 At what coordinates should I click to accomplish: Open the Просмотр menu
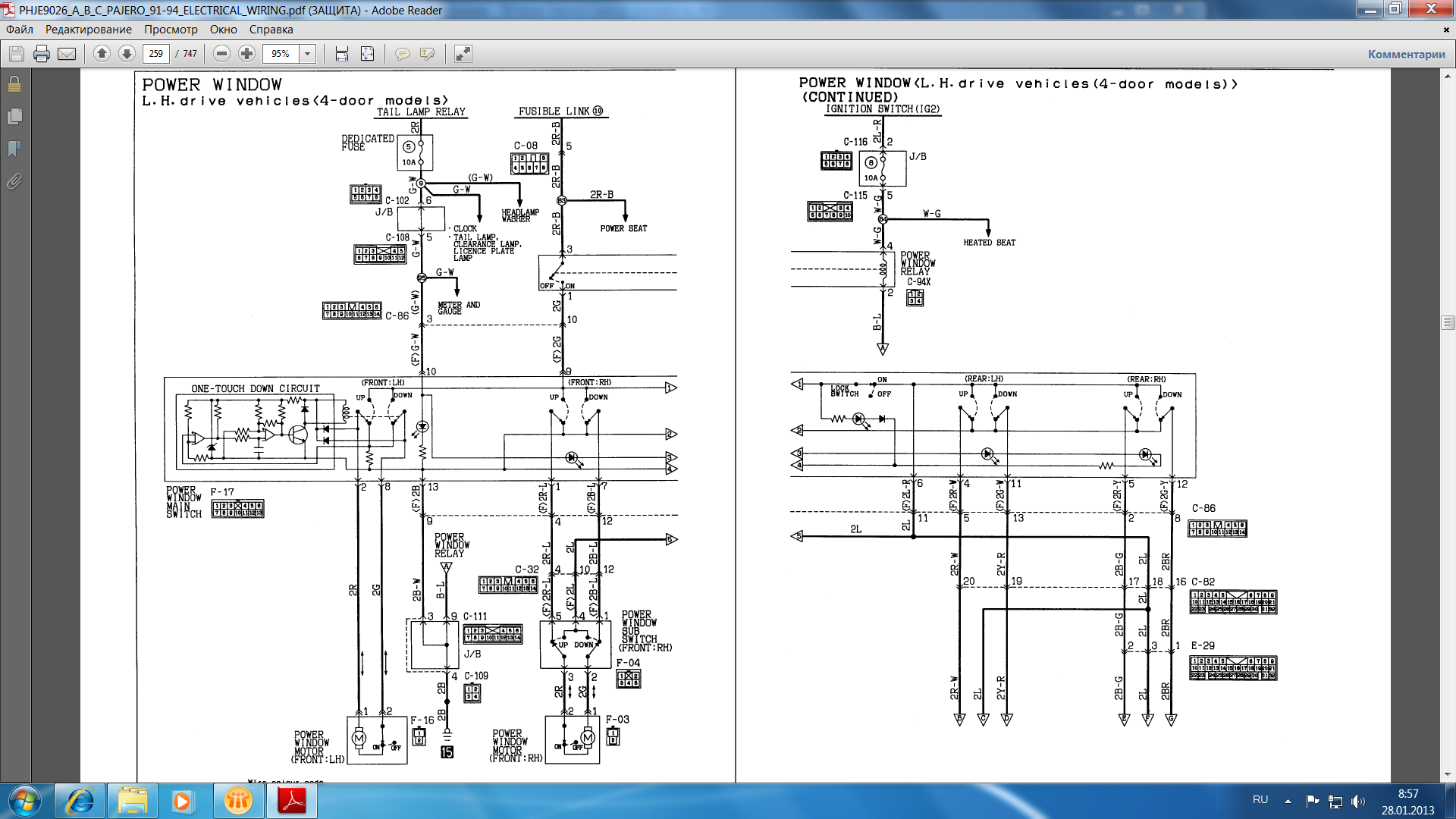click(171, 30)
